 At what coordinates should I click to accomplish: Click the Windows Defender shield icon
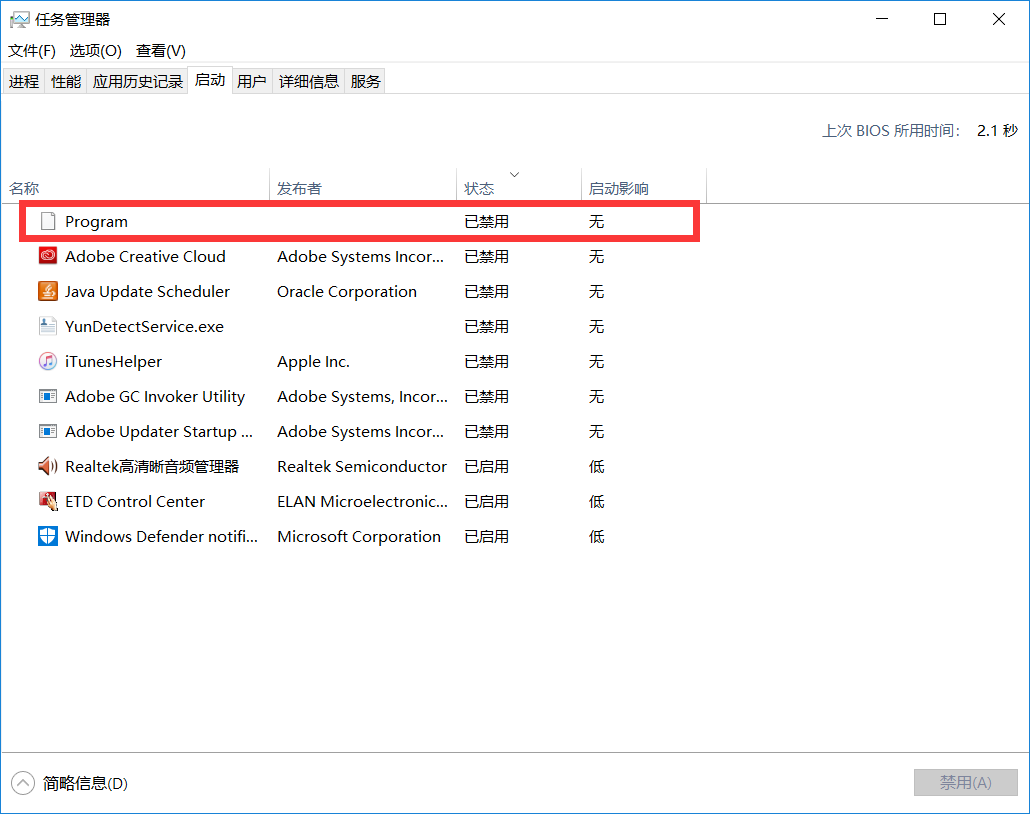[47, 536]
